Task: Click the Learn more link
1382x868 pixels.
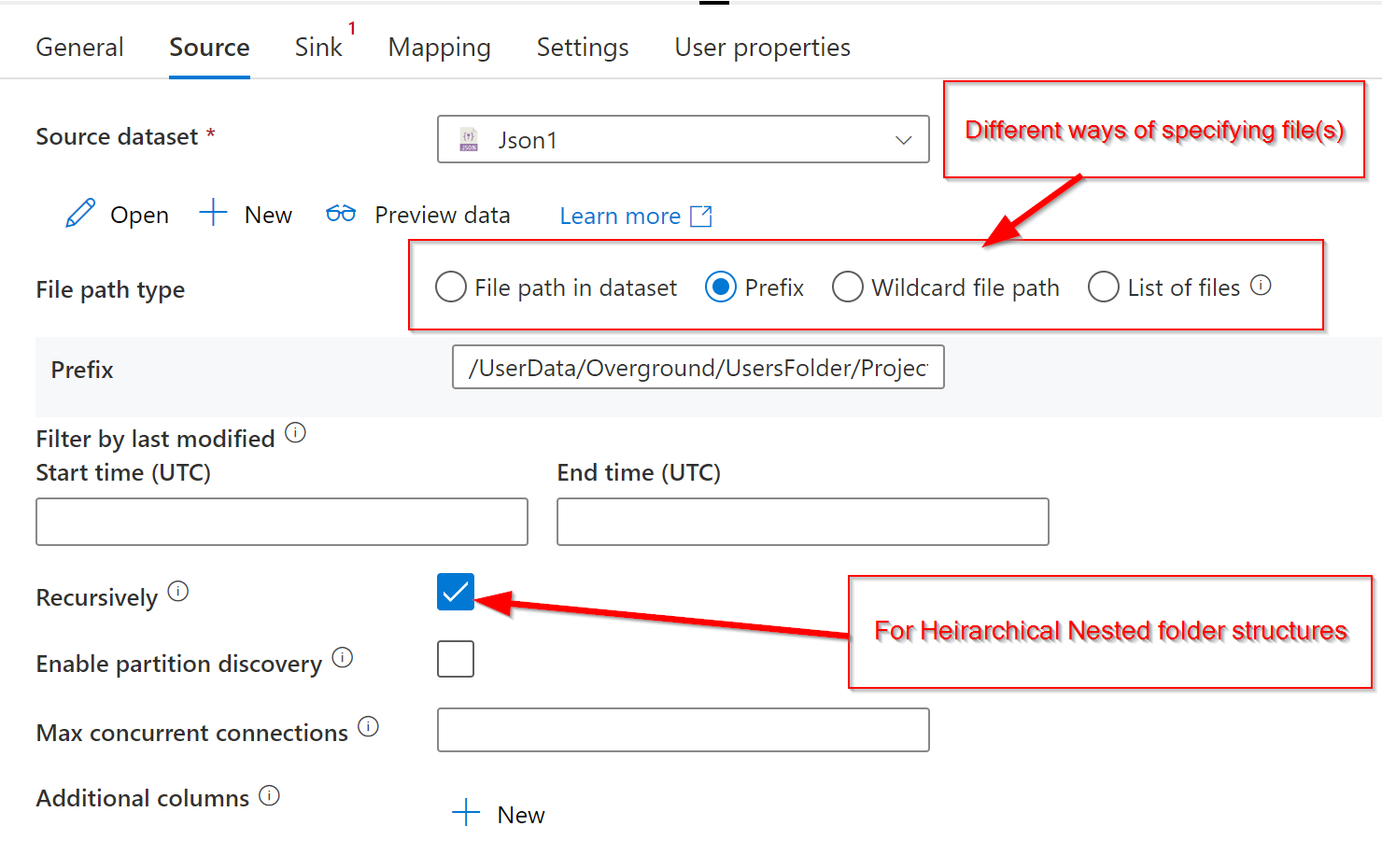Action: [620, 216]
